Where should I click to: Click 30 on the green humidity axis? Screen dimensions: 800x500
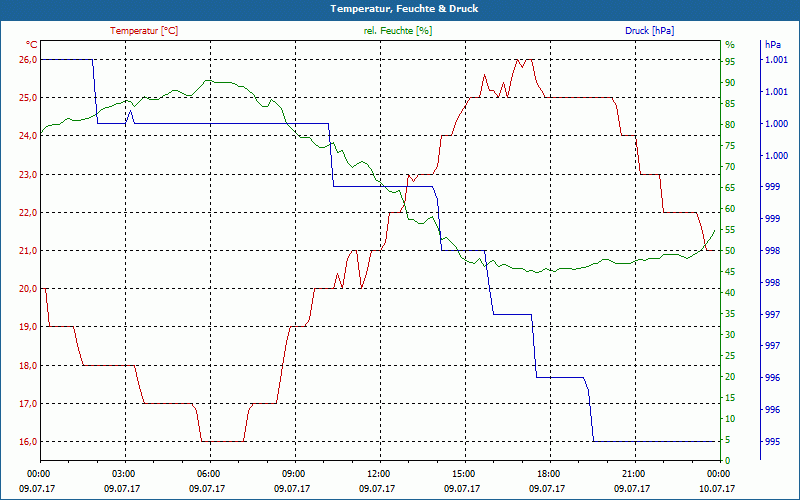(730, 335)
